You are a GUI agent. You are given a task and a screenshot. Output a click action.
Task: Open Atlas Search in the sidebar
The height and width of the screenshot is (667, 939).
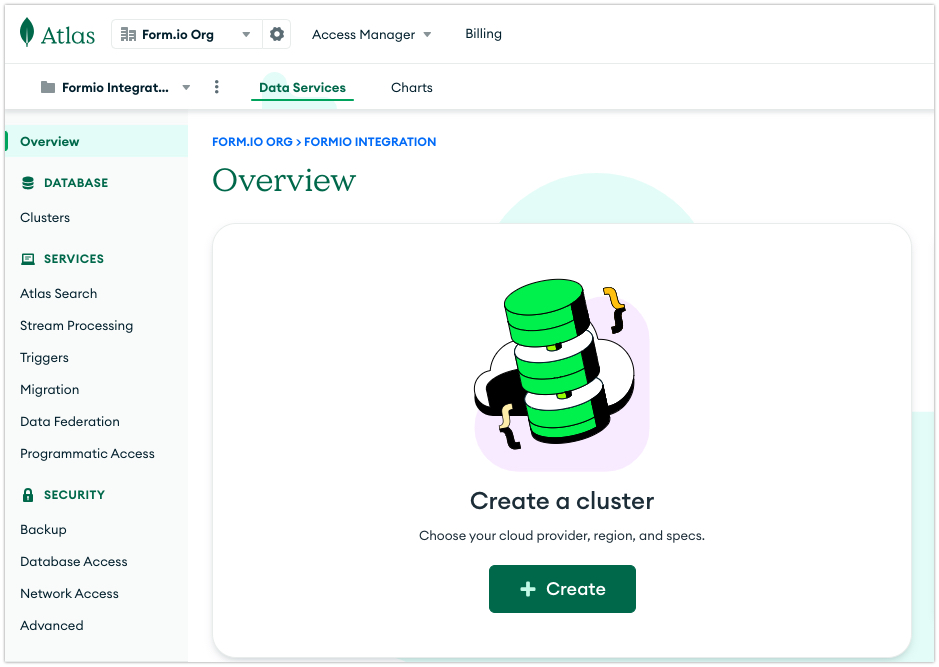[59, 293]
